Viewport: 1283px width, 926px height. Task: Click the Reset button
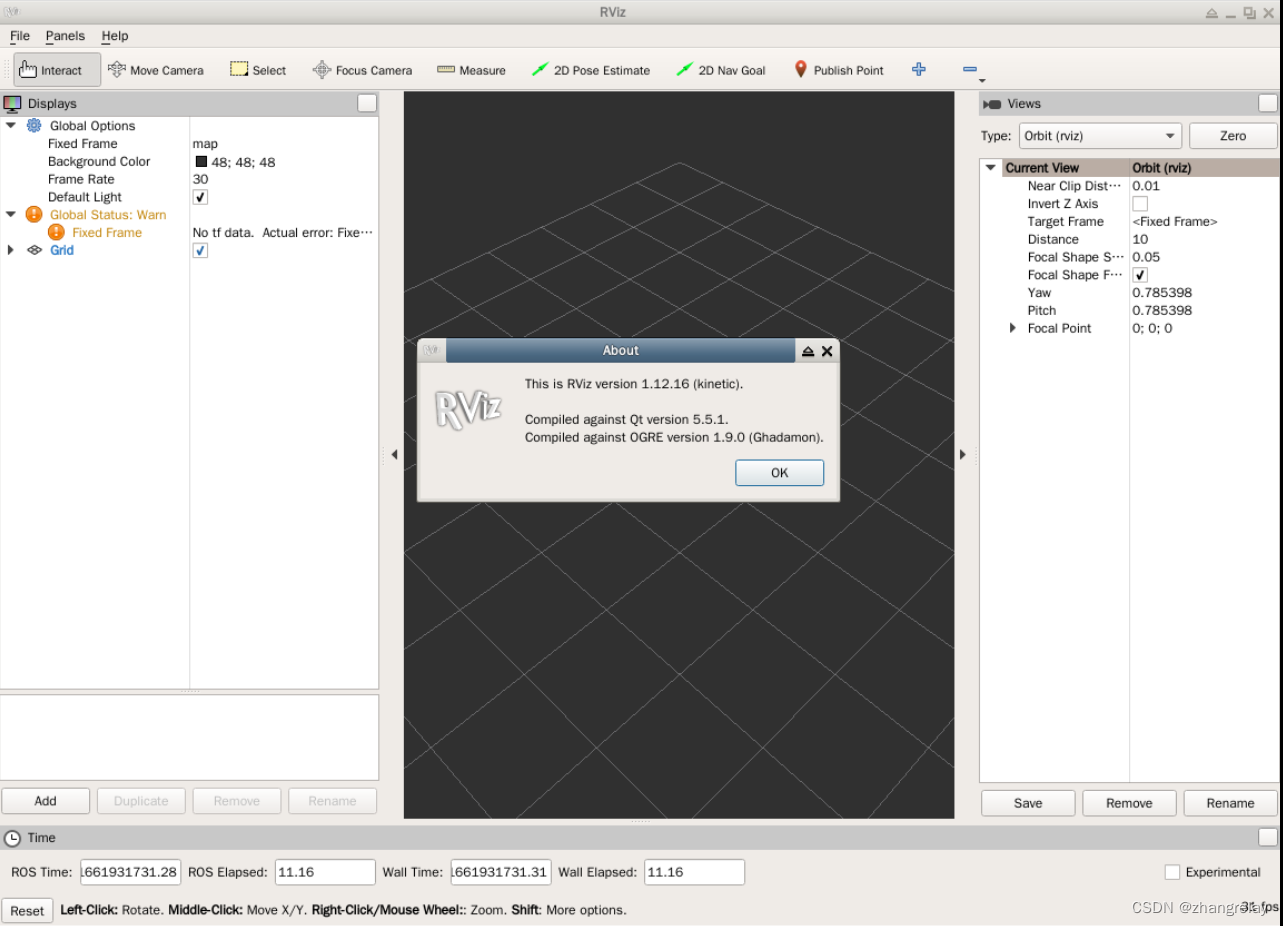[27, 910]
